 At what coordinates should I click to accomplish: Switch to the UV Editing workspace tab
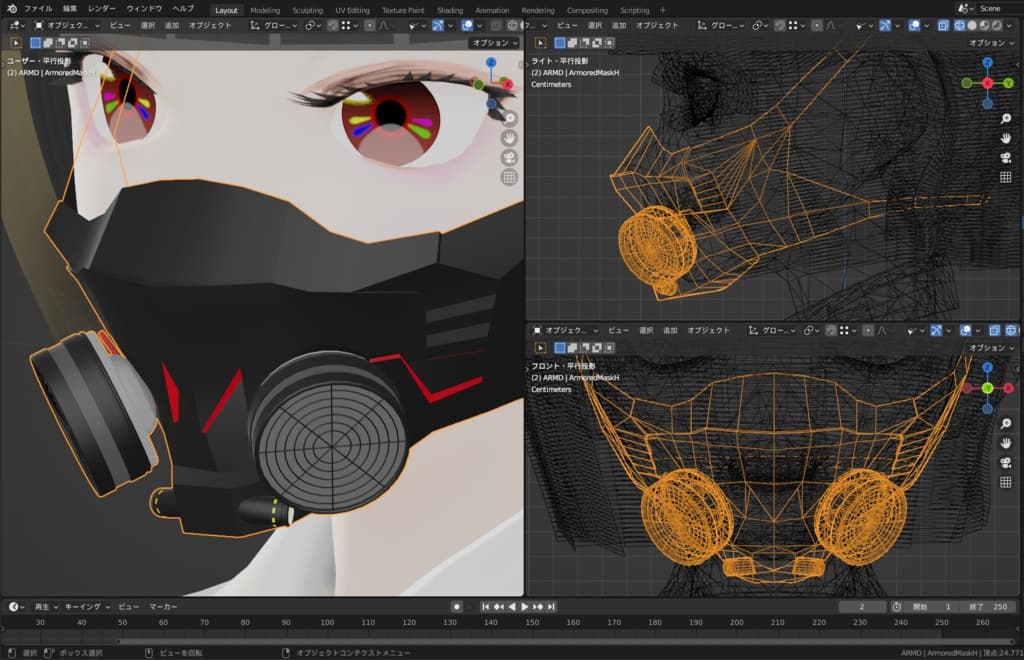[351, 10]
